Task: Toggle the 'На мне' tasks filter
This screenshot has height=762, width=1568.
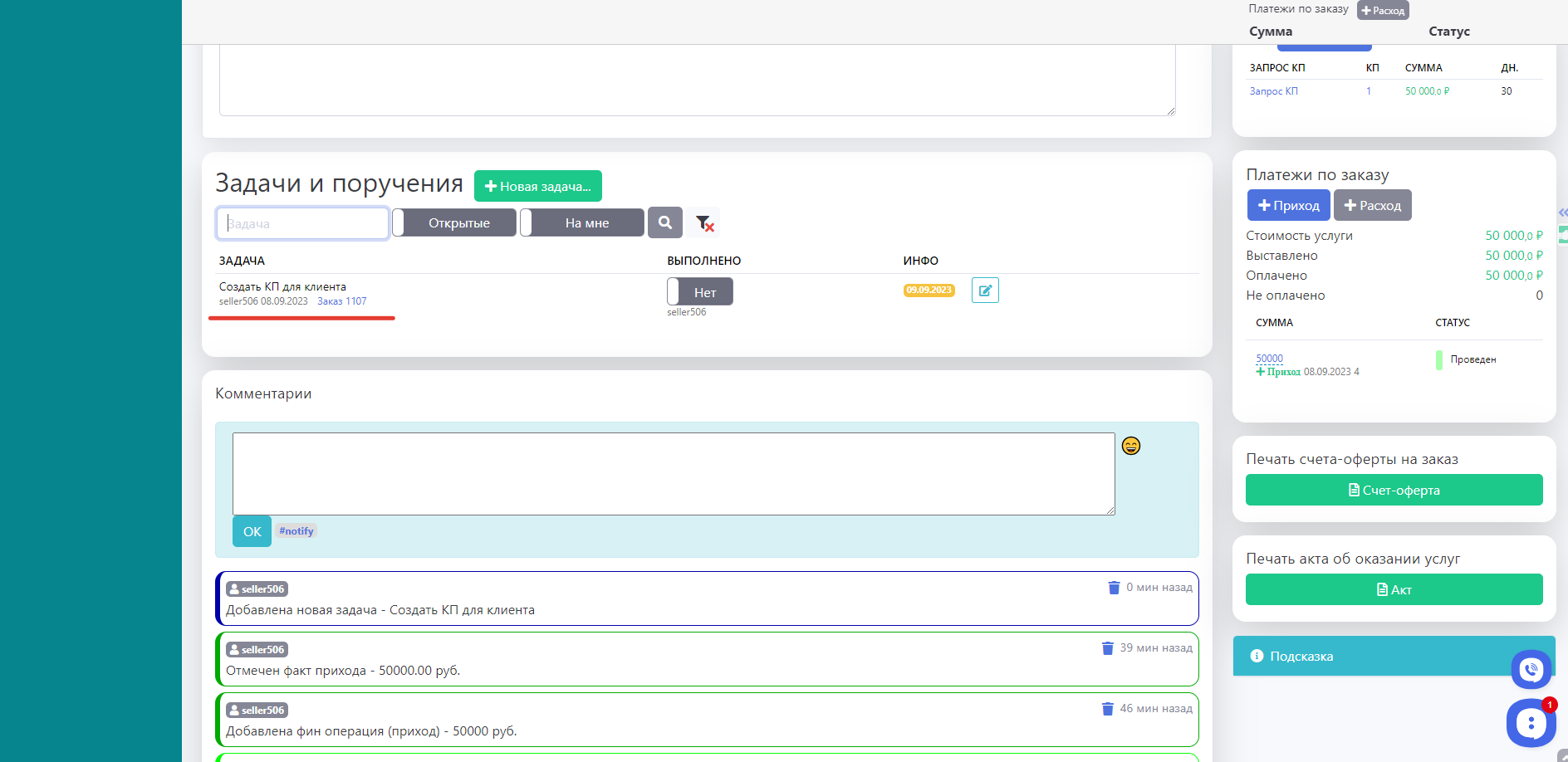Action: [582, 222]
